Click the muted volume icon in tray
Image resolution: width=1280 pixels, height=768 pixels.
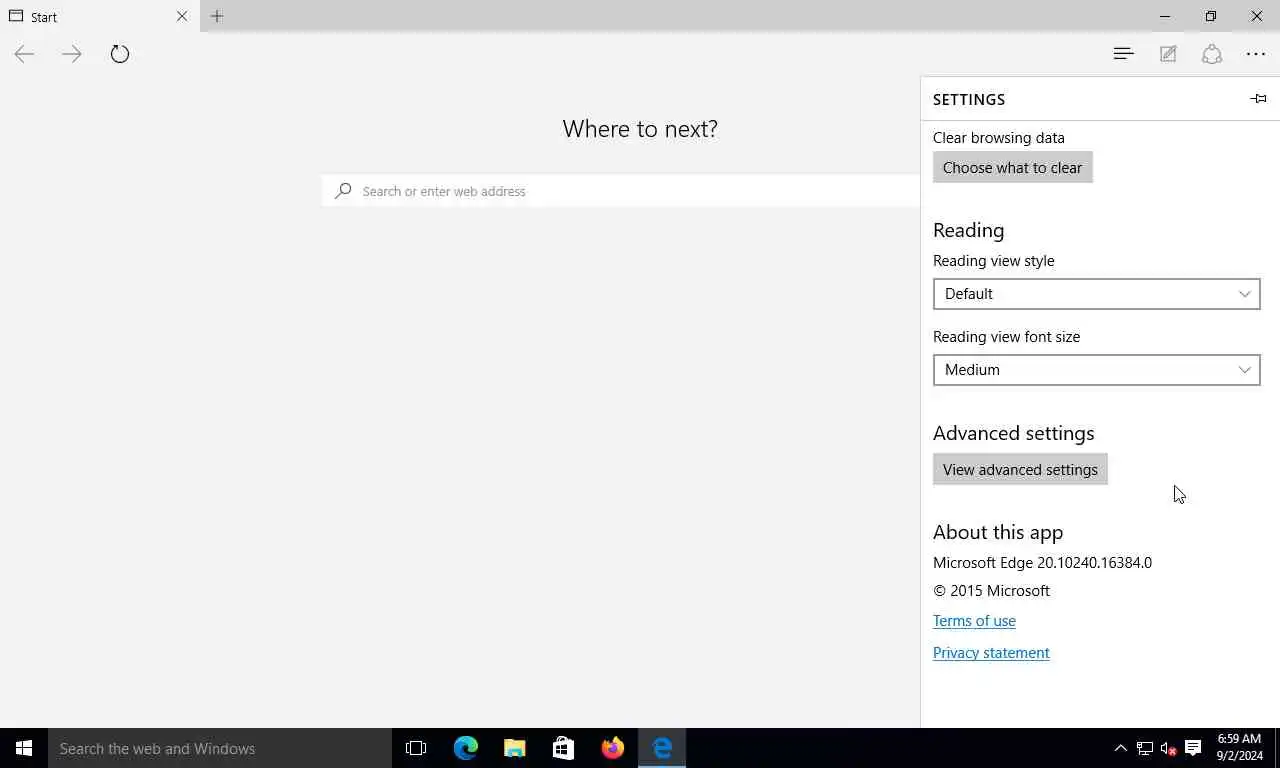[x=1169, y=748]
